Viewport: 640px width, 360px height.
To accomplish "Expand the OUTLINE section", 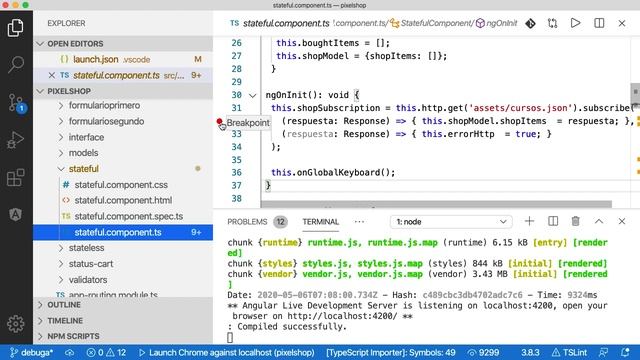I will [x=122, y=305].
